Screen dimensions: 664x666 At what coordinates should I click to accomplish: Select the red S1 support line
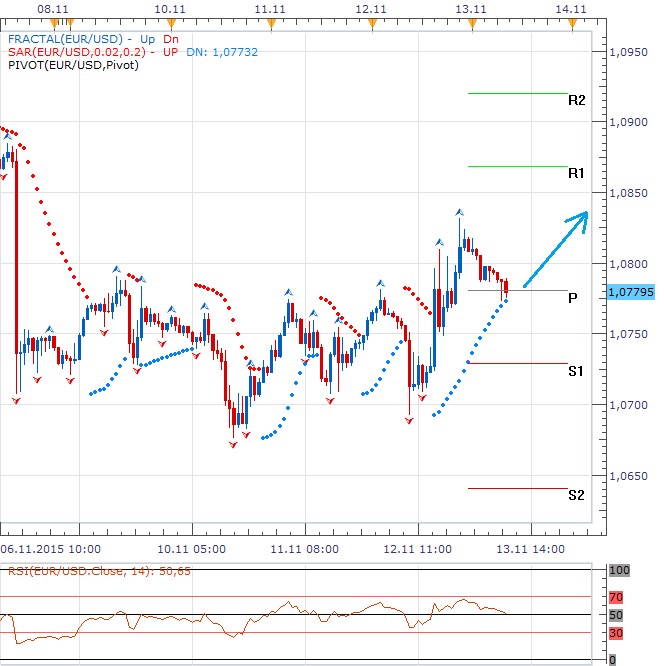coord(517,363)
